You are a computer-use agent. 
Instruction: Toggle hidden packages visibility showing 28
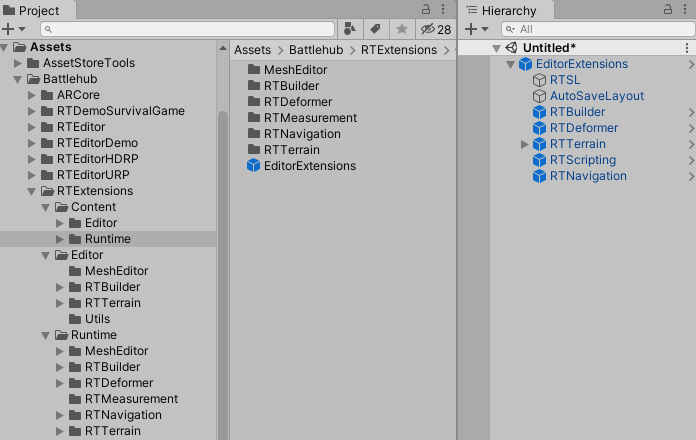click(435, 29)
